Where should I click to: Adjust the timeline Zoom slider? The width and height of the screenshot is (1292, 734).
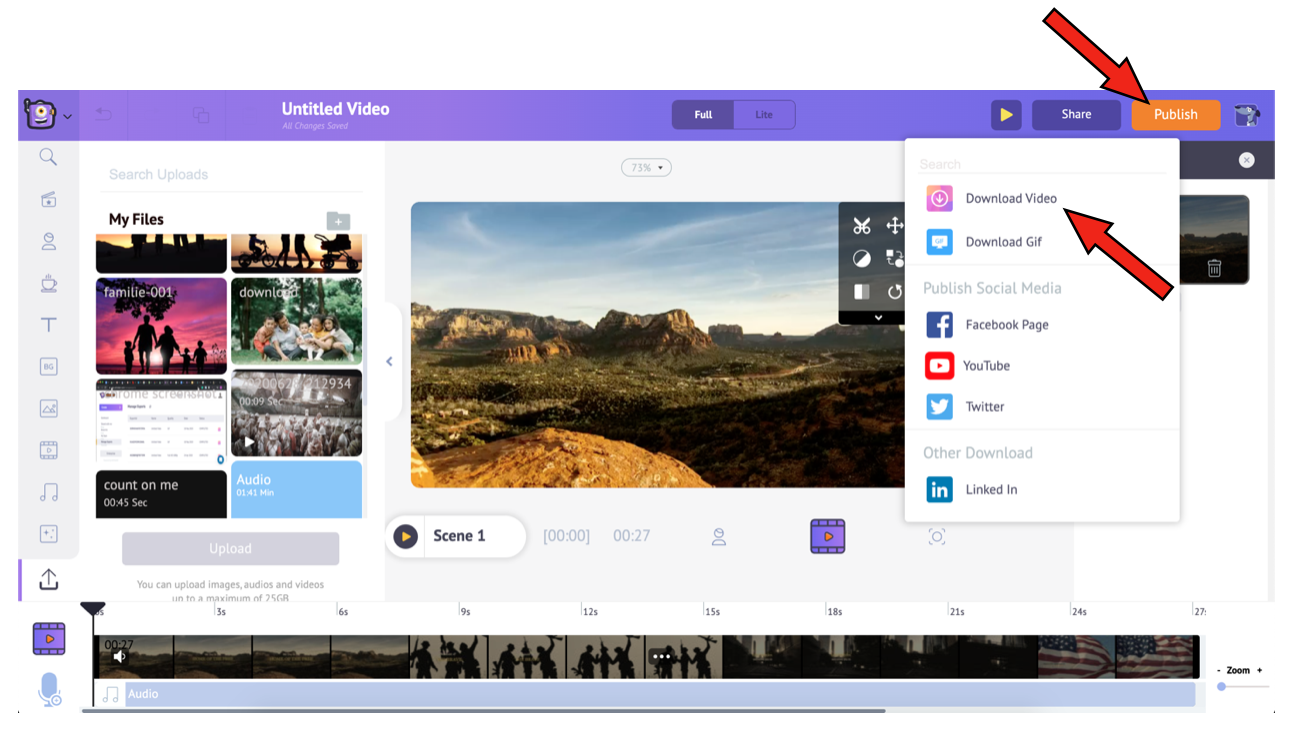coord(1222,686)
